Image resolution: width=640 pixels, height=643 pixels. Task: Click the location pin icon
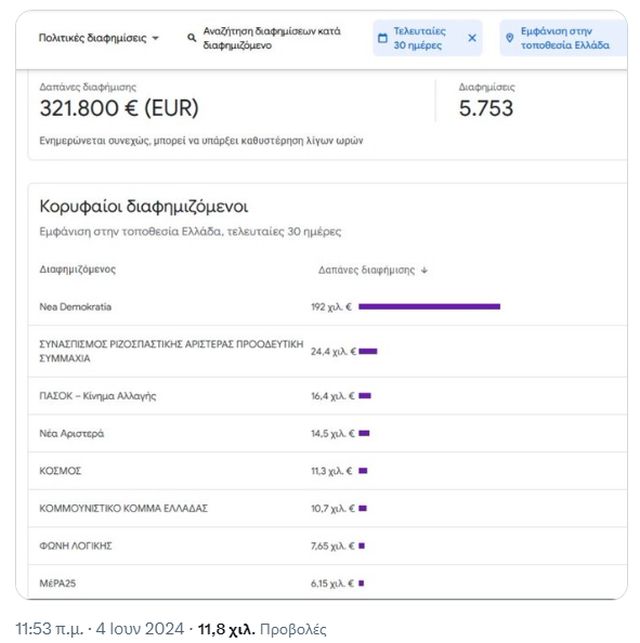509,38
